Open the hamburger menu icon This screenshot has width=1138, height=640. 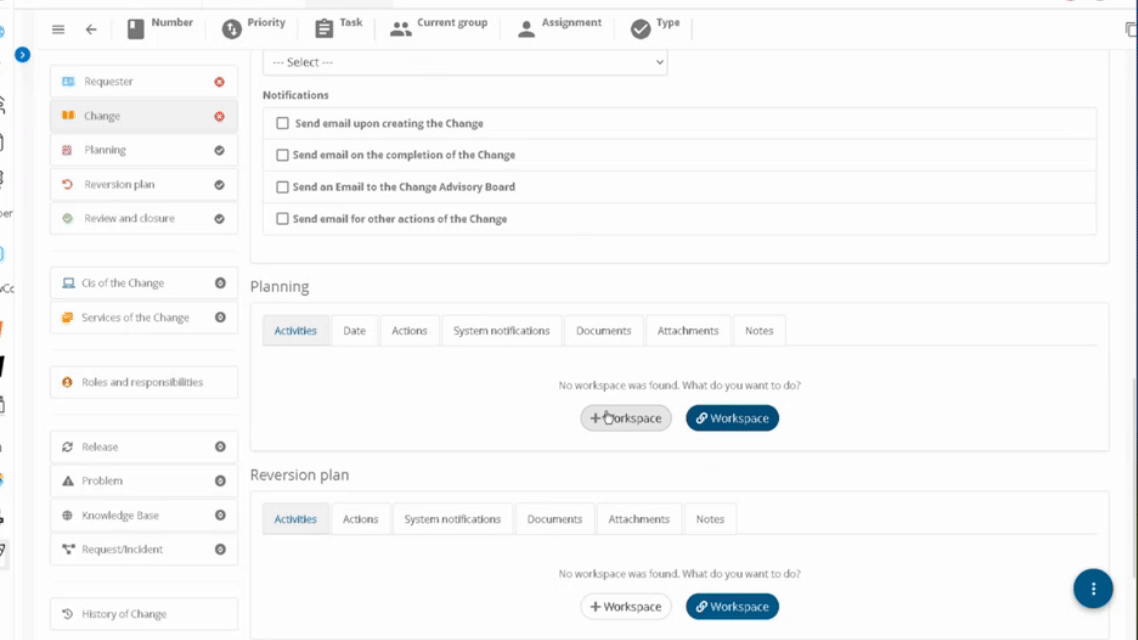[x=58, y=30]
